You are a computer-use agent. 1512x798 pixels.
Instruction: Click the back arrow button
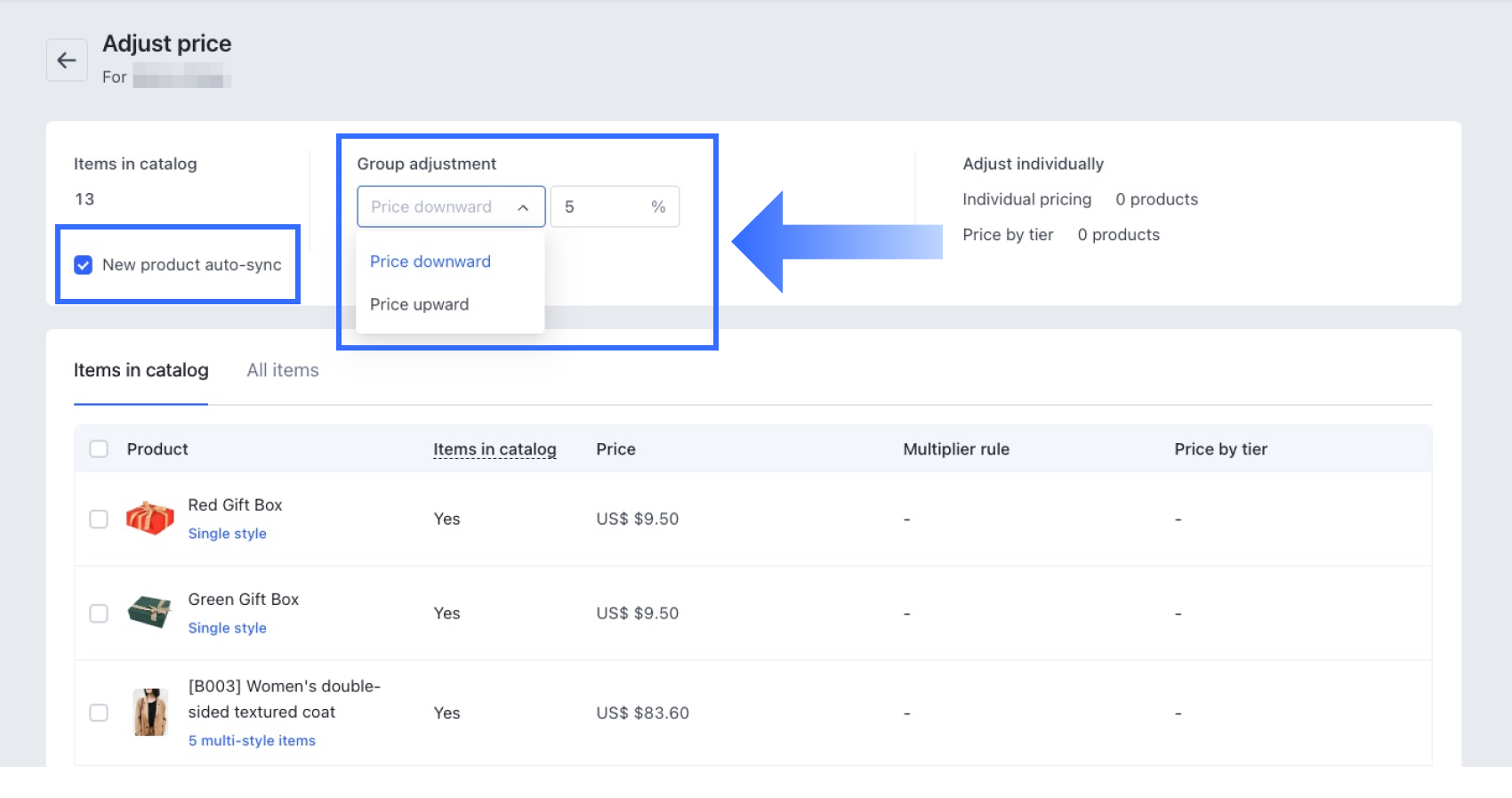pyautogui.click(x=67, y=60)
